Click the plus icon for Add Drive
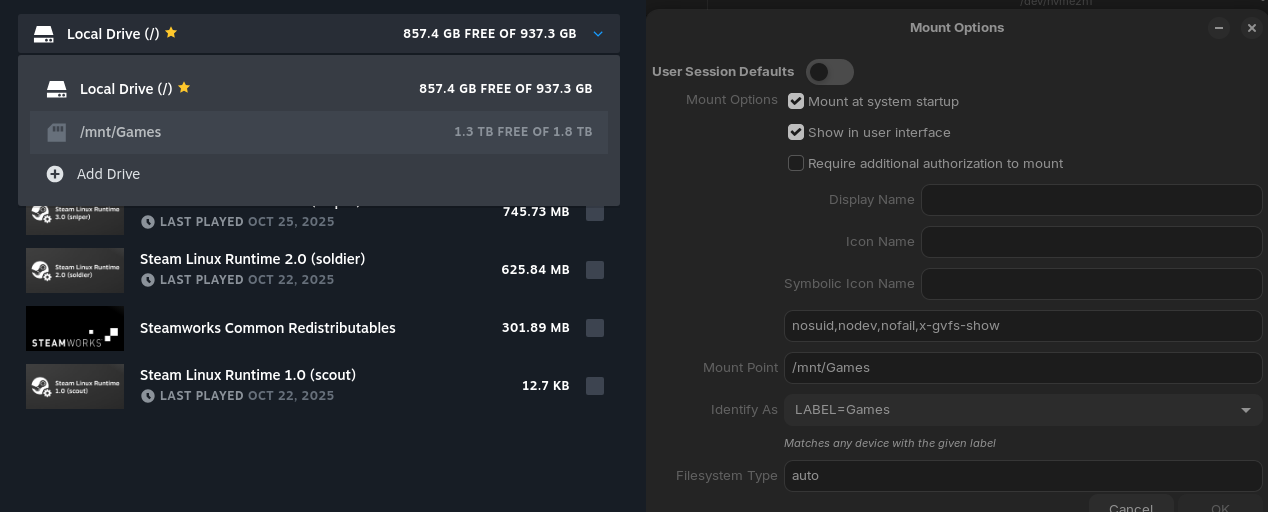Screen dimensions: 1268x512 [x=55, y=174]
